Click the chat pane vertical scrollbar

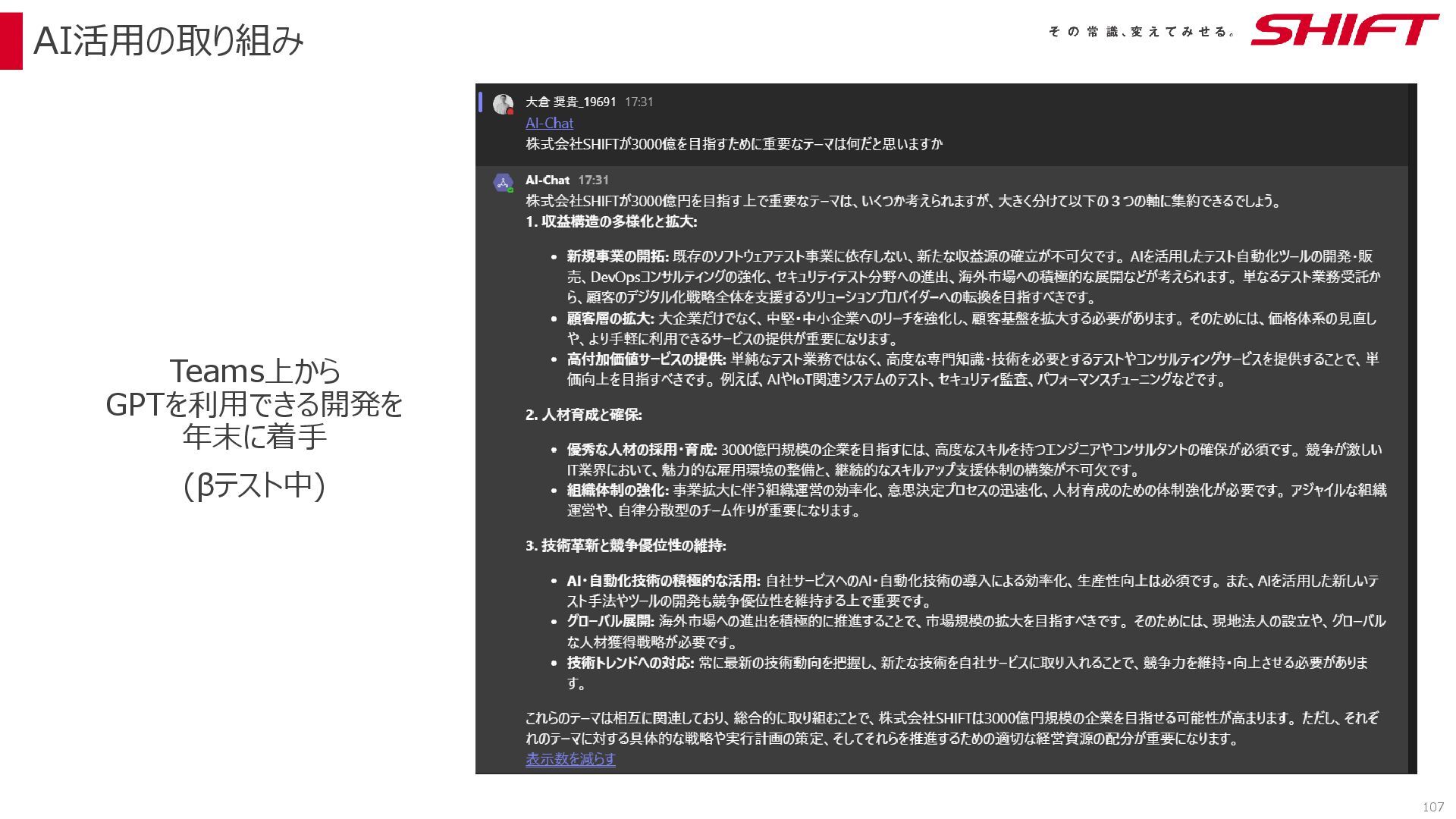tap(1412, 428)
